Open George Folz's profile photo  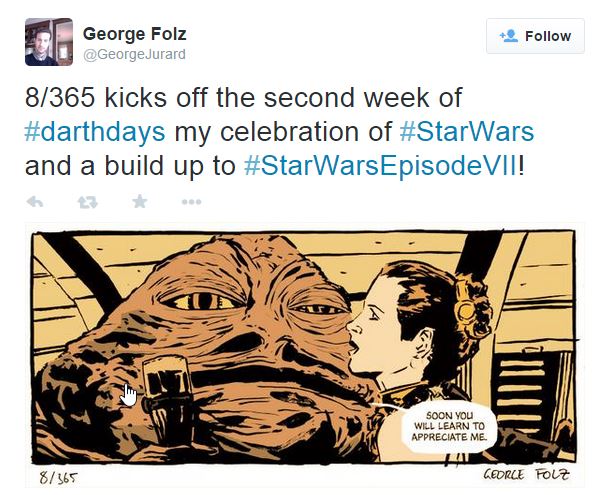click(x=49, y=42)
